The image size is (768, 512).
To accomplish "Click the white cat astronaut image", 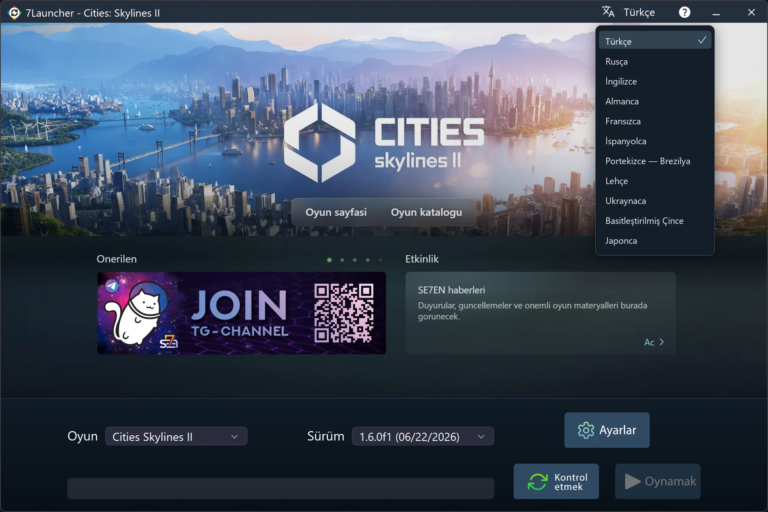I will click(137, 314).
